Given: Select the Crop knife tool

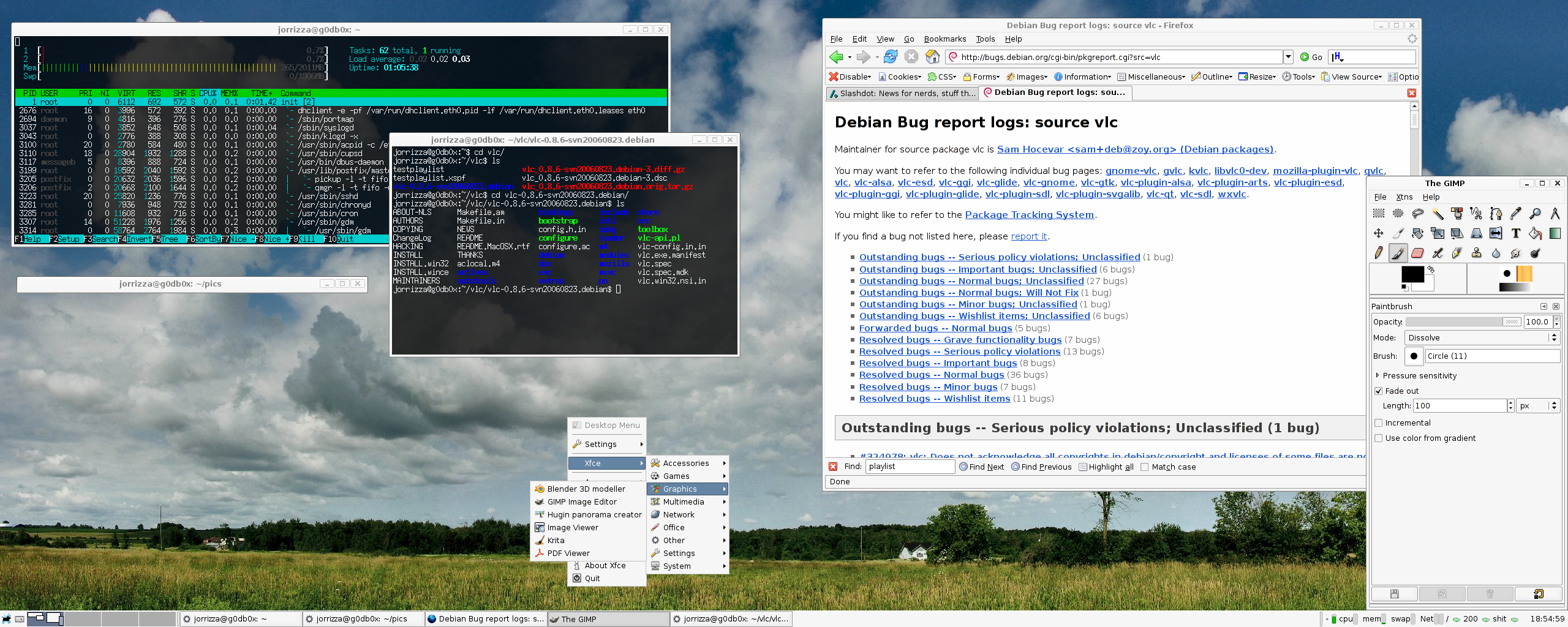Looking at the screenshot, I should point(1398,233).
